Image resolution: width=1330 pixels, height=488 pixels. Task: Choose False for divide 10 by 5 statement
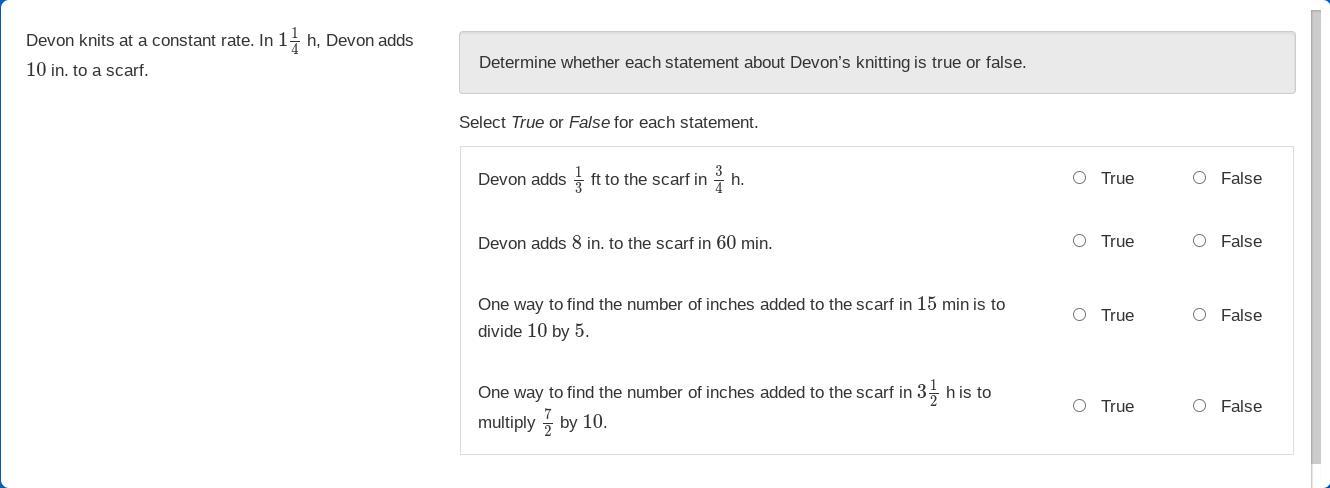1199,315
